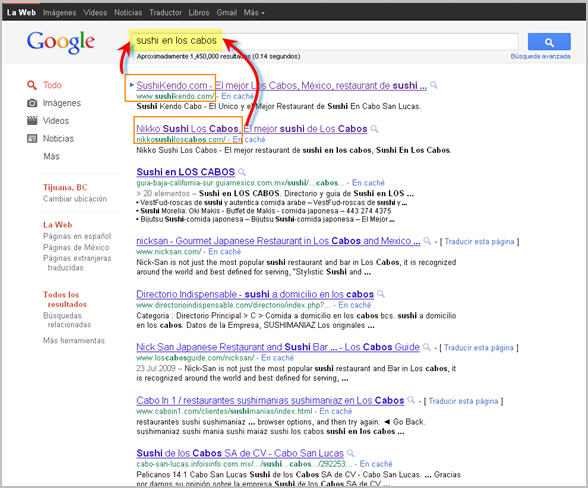View En caché for www.nicksan.com
Viewport: 588px width, 488px height.
pos(224,252)
